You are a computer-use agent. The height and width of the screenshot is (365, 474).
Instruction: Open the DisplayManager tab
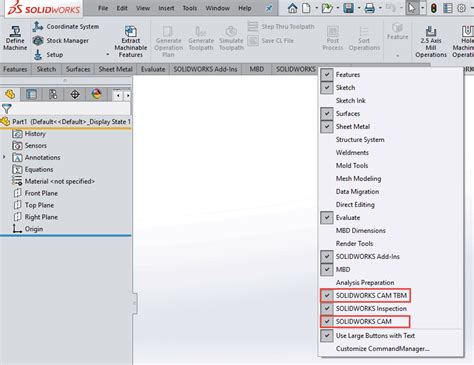pyautogui.click(x=97, y=95)
